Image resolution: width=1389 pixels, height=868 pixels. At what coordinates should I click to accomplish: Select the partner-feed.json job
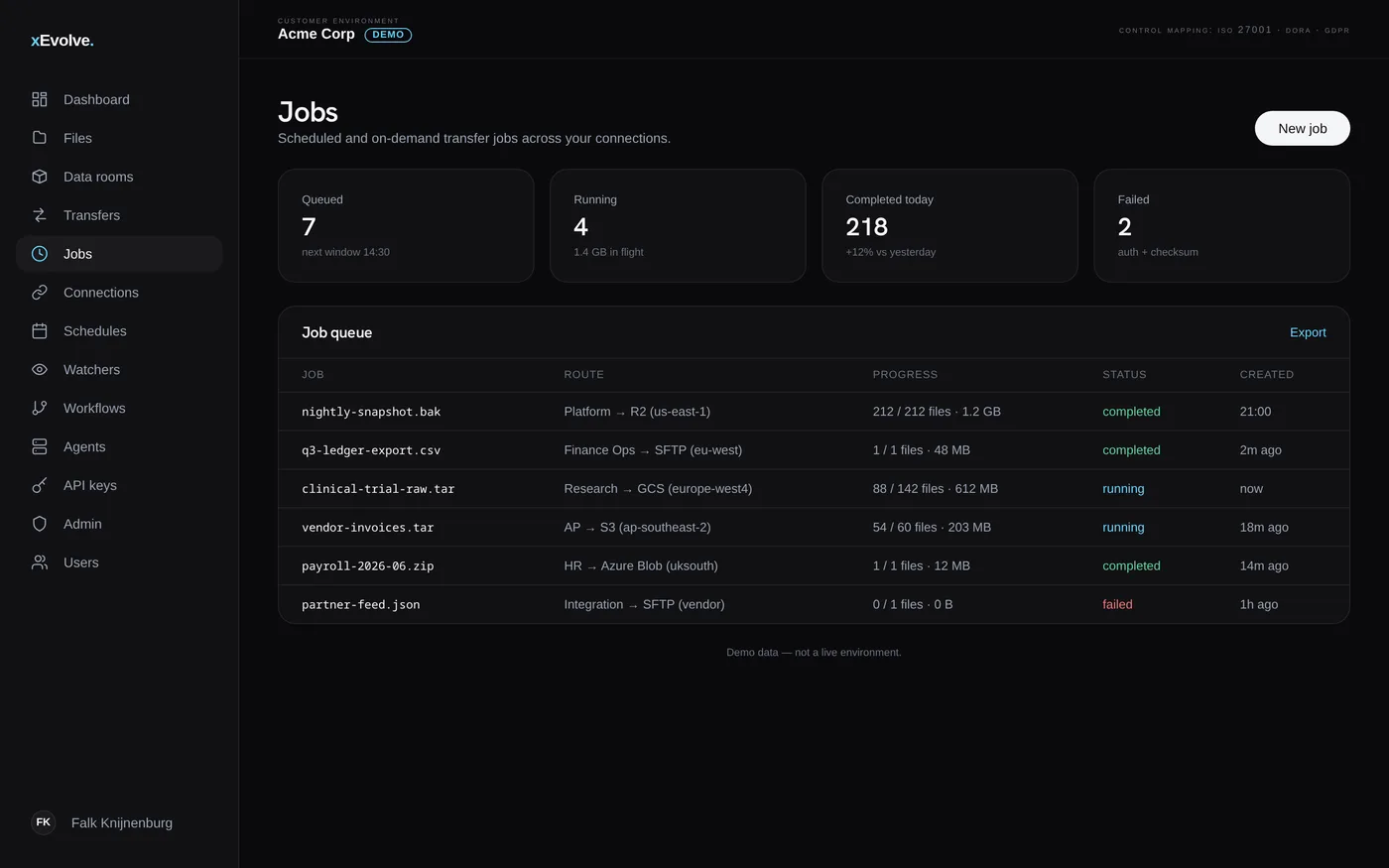click(x=814, y=604)
